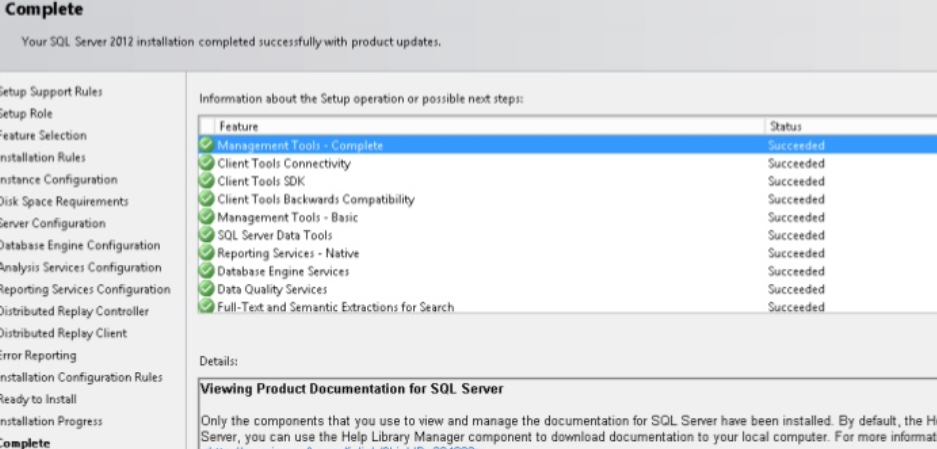Click success icon for Reporting Services - Native
937x449 pixels.
(x=207, y=253)
